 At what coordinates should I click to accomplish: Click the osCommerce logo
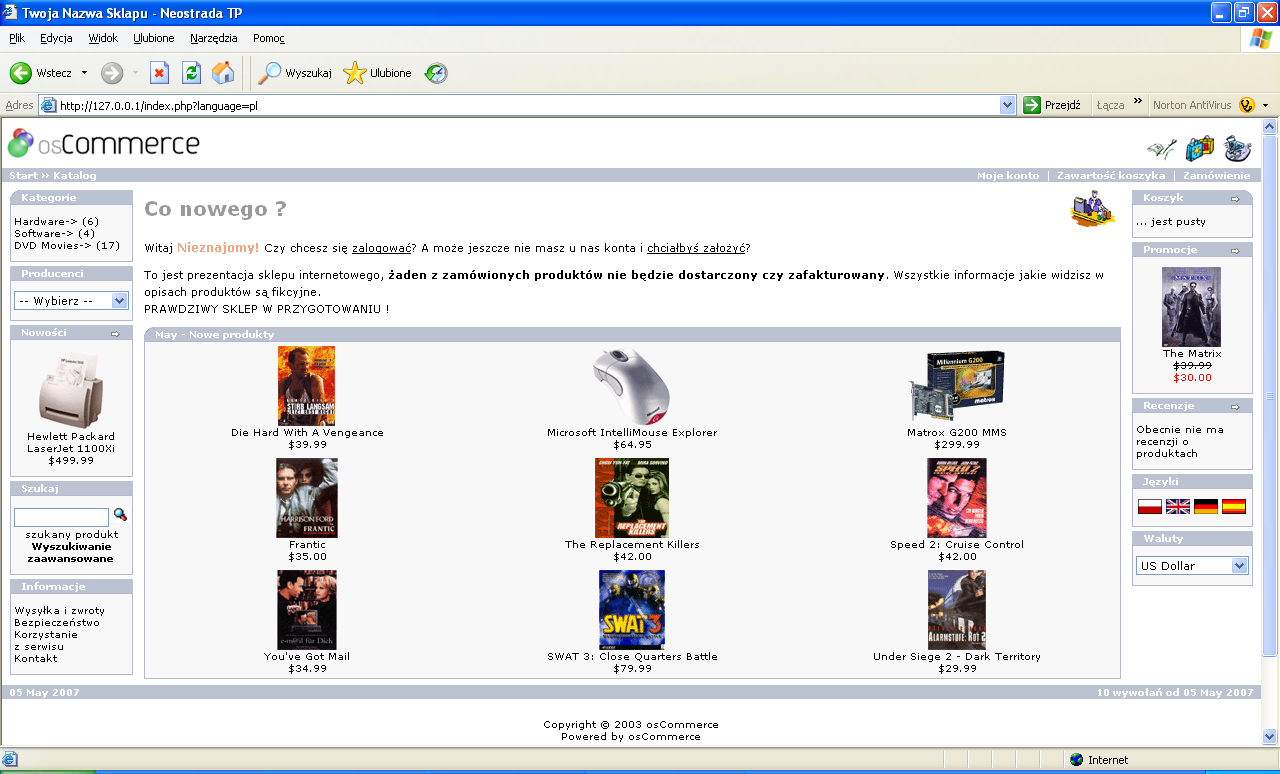click(x=104, y=144)
